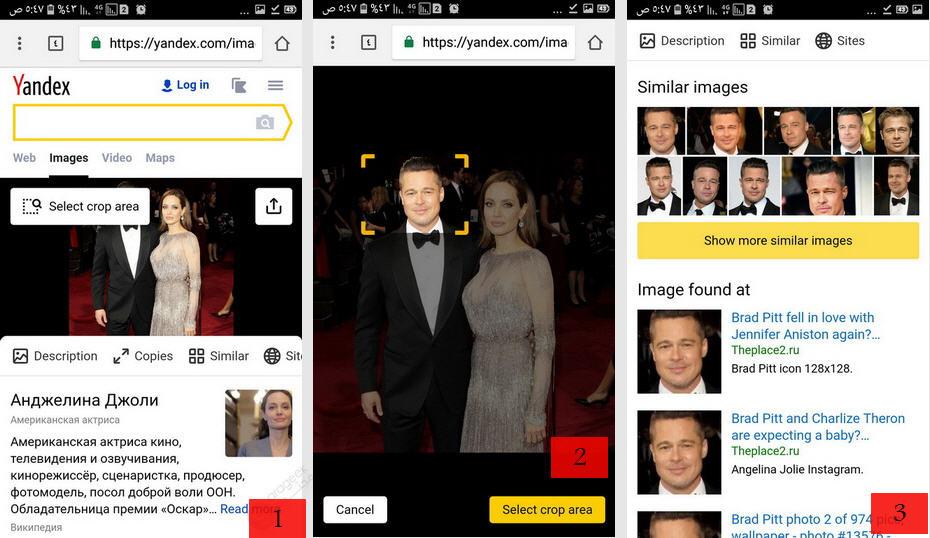
Task: Click Show more similar images
Action: pos(777,240)
